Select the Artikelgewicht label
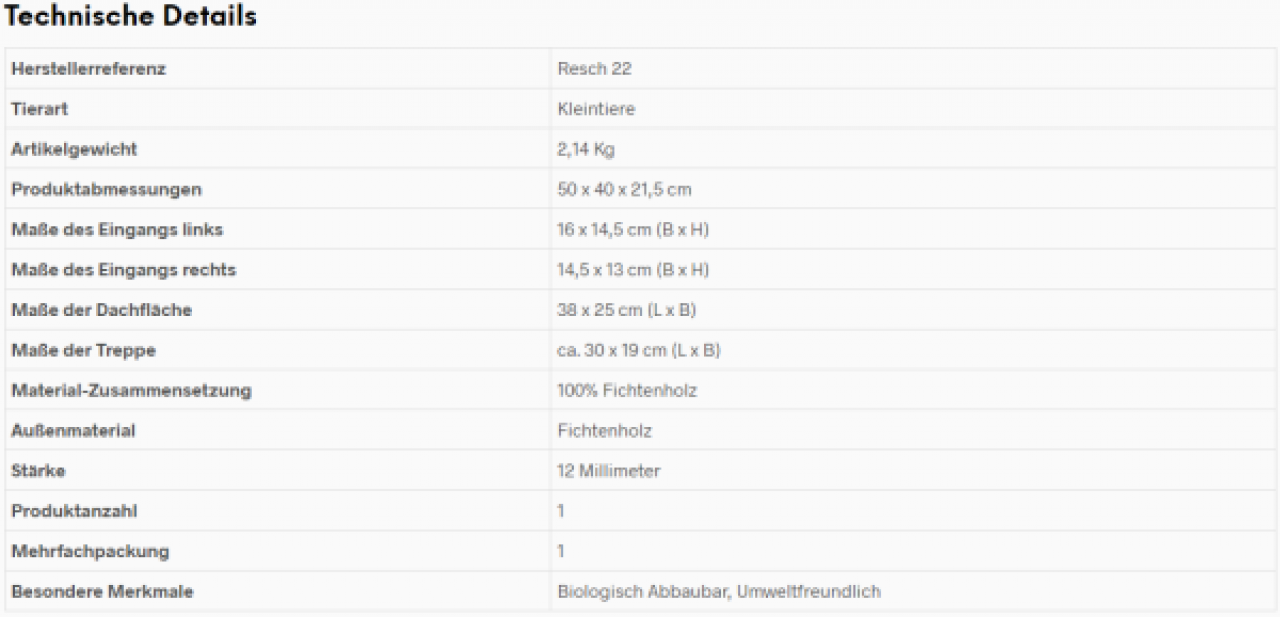The height and width of the screenshot is (617, 1280). point(74,149)
